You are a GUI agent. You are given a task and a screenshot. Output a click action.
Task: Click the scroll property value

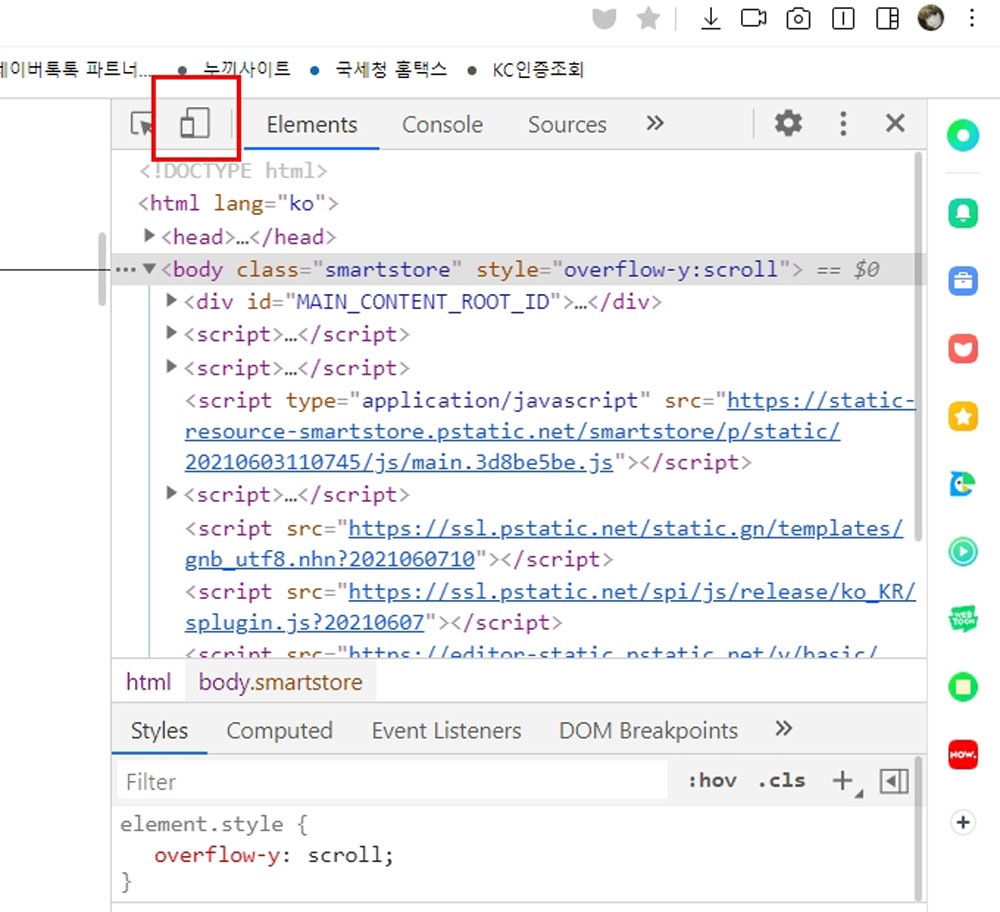(x=345, y=855)
